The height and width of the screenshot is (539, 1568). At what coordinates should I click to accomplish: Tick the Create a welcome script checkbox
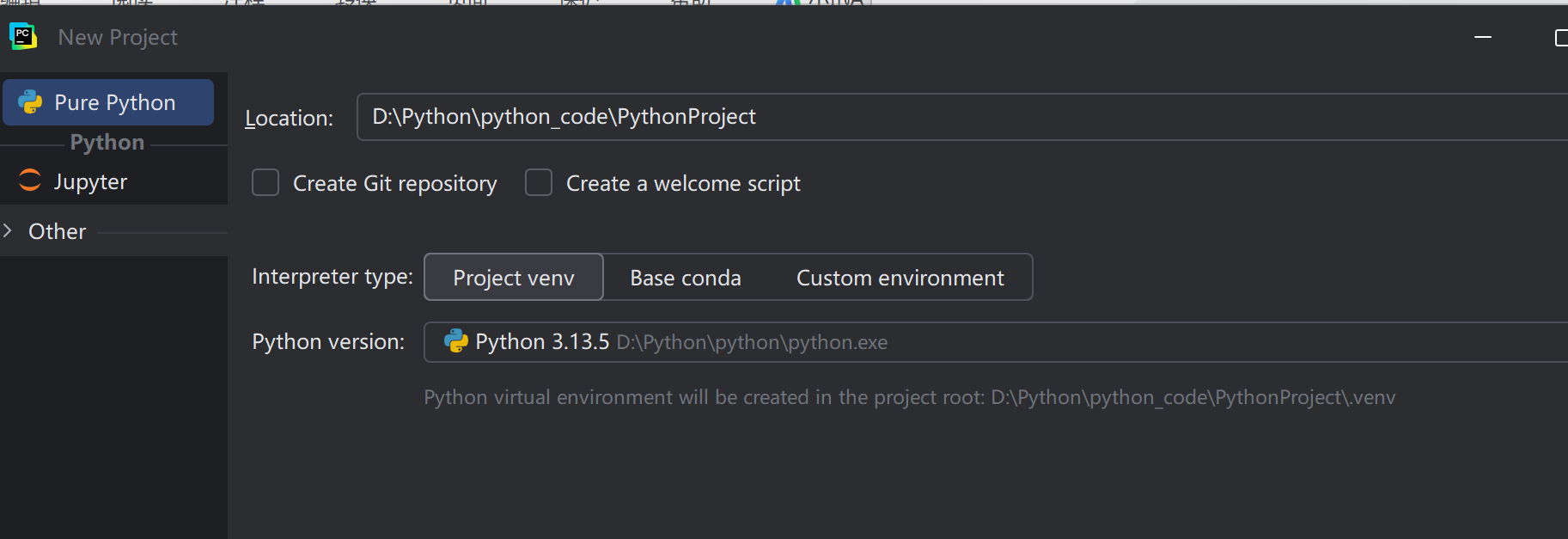539,183
